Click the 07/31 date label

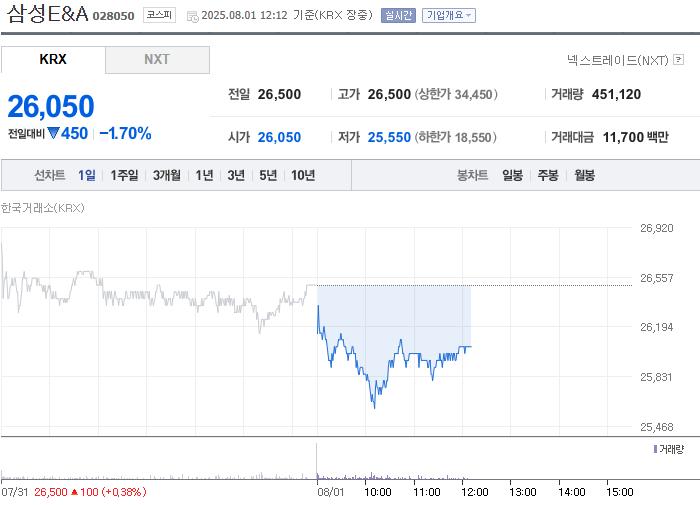[14, 492]
